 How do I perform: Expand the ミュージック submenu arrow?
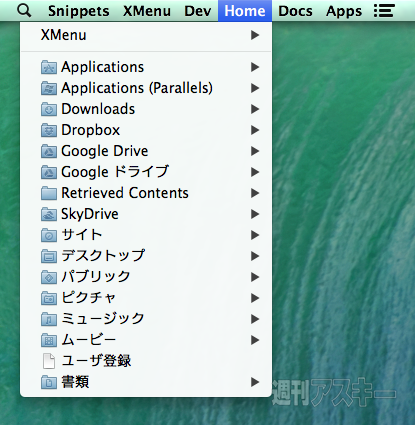tap(255, 319)
